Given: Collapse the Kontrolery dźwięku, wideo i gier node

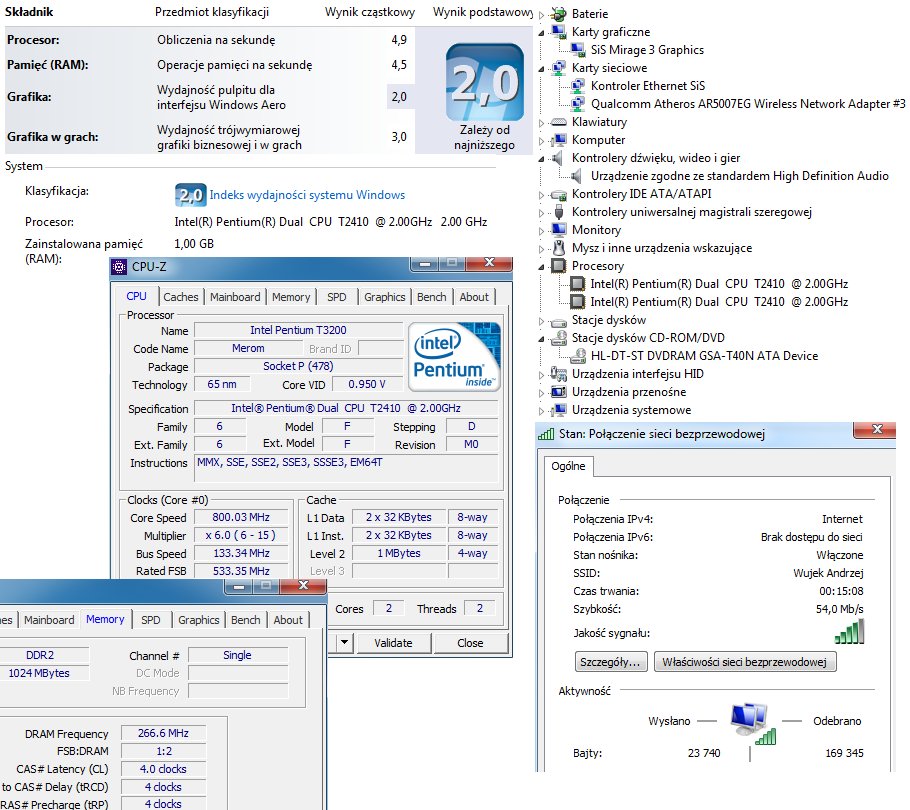Looking at the screenshot, I should 541,158.
